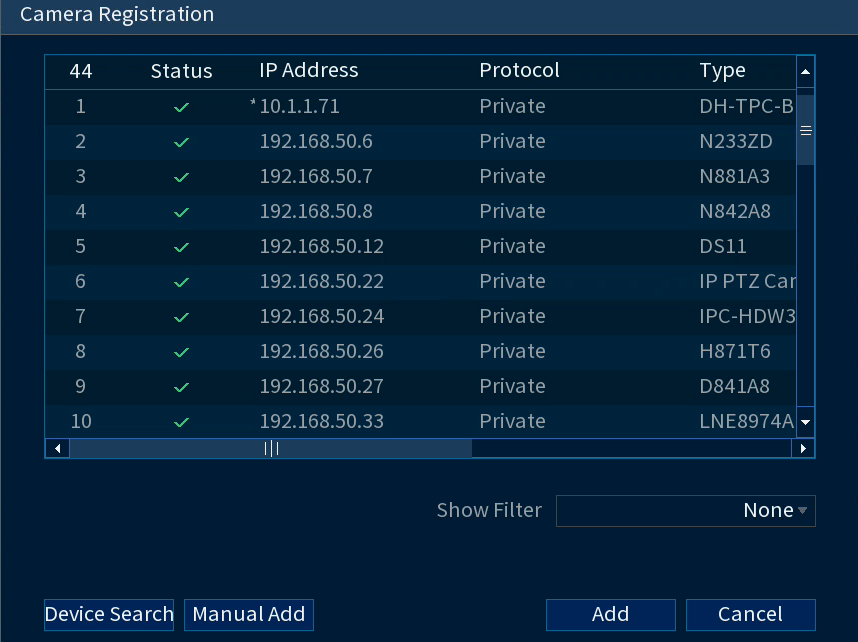
Task: Click the horizontal scrollbar thumb
Action: pyautogui.click(x=271, y=449)
